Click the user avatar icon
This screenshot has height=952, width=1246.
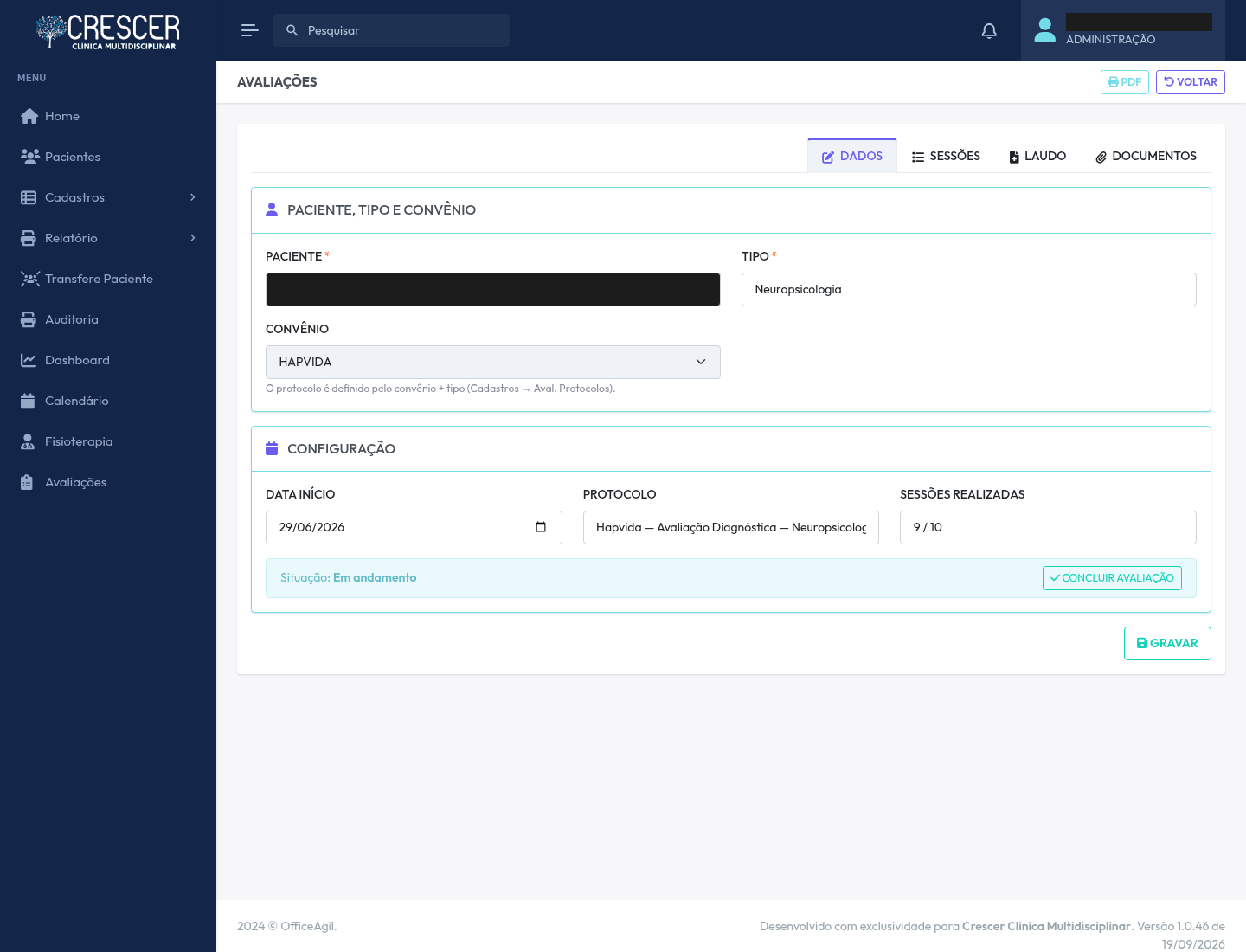tap(1045, 30)
